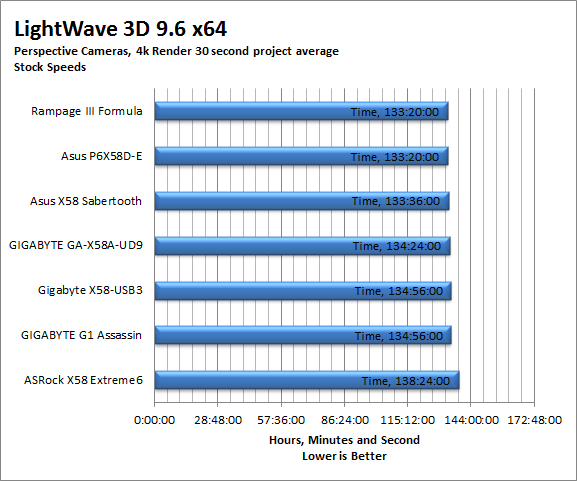Click the ASRock X58 Extreme6 bar
This screenshot has height=481, width=577.
(307, 380)
